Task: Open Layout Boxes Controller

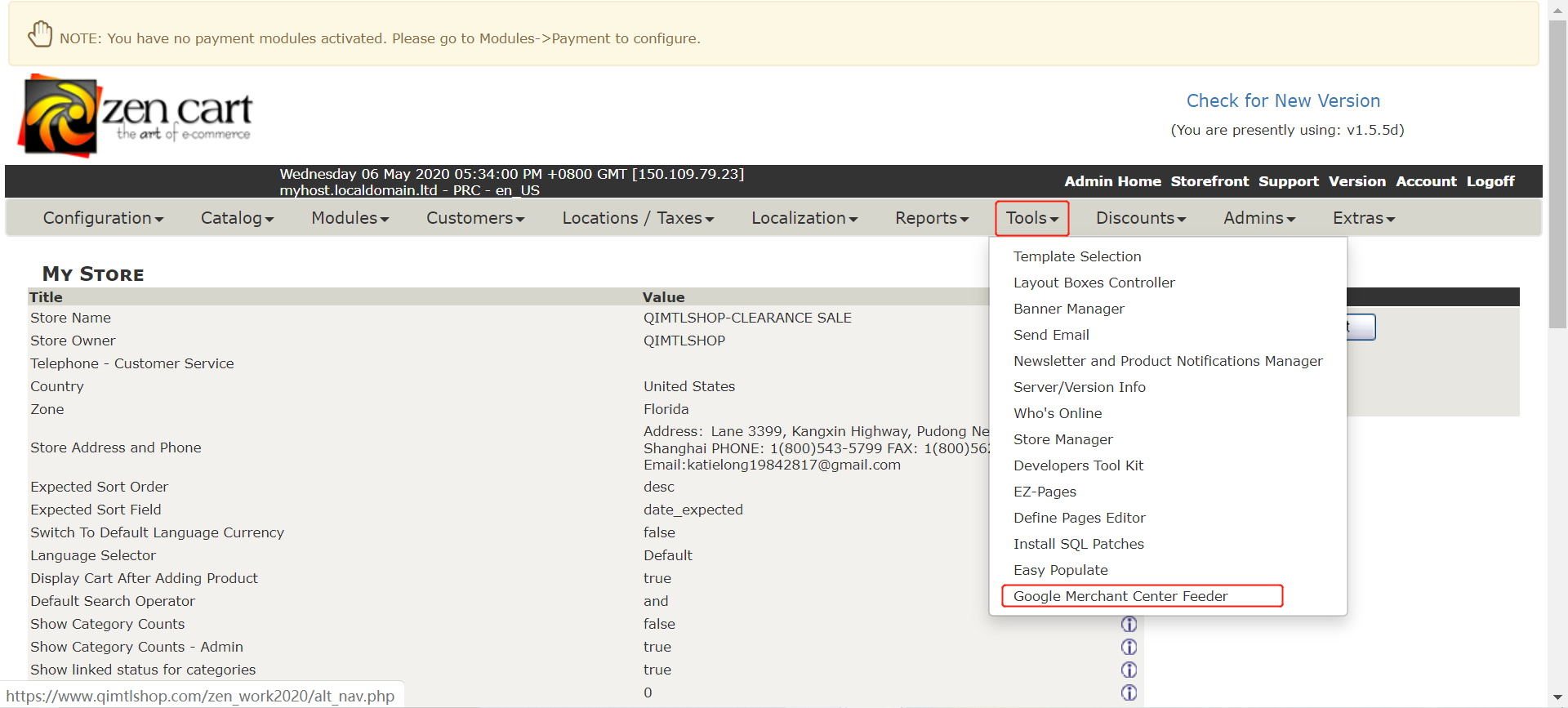Action: click(x=1094, y=283)
